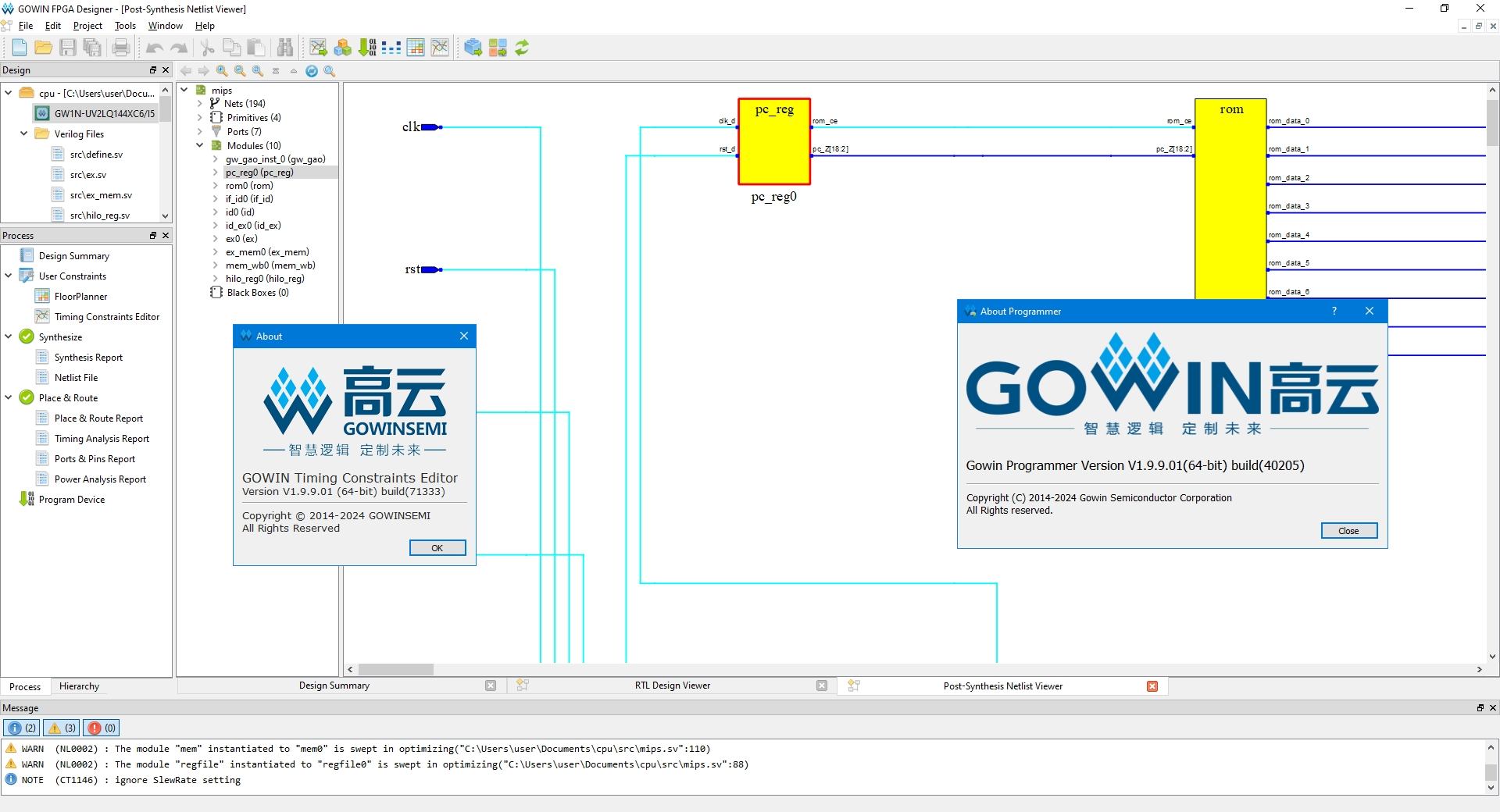Viewport: 1500px width, 812px height.
Task: Navigate back with the left arrow icon
Action: click(186, 71)
